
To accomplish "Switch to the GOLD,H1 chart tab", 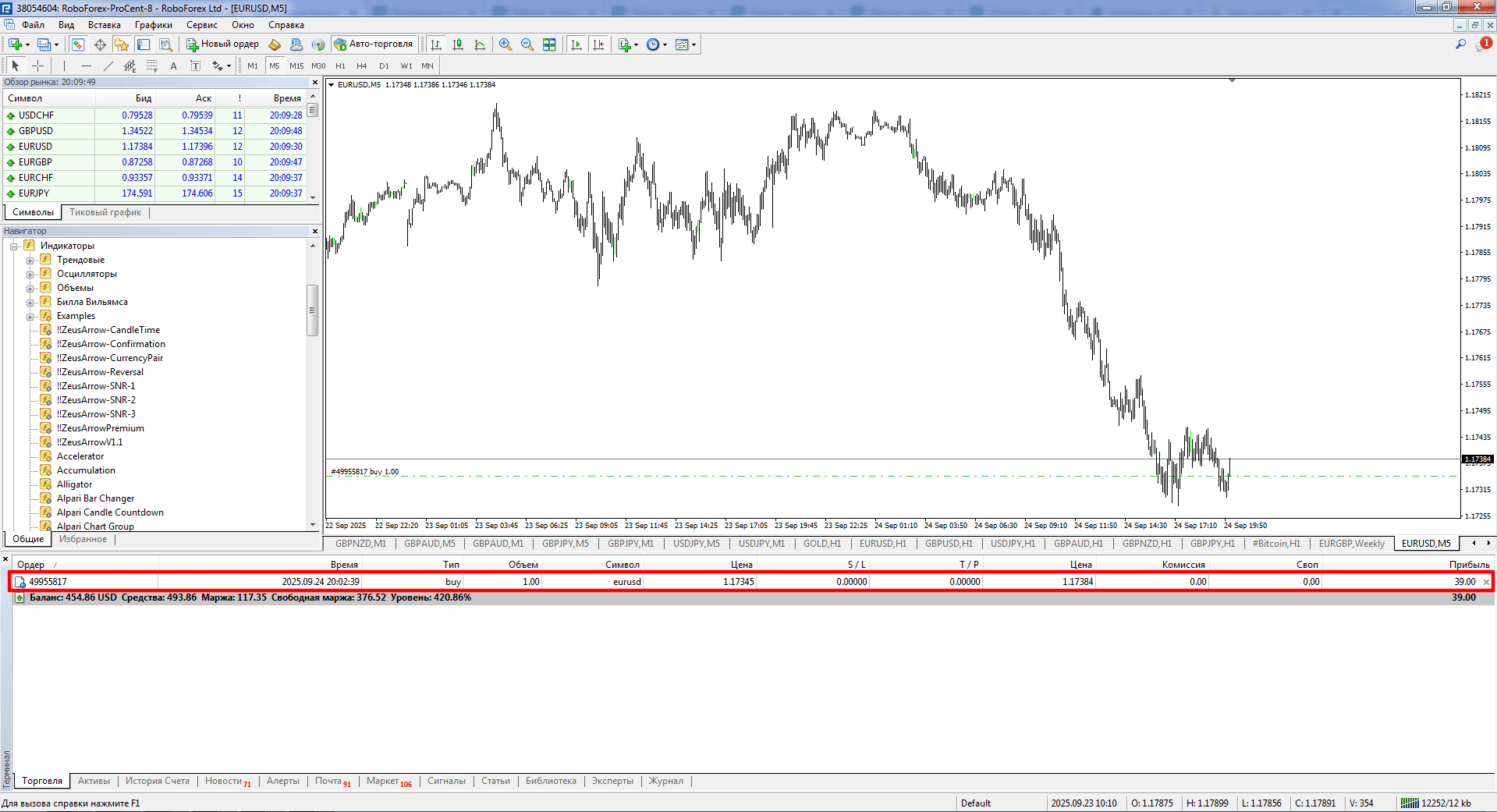I will click(822, 544).
